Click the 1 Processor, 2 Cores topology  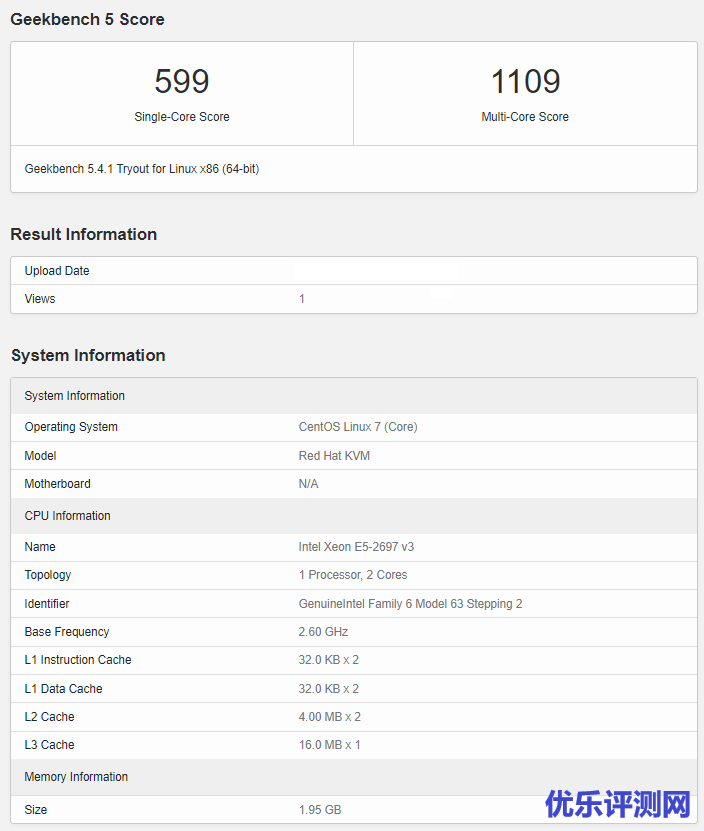(x=353, y=575)
